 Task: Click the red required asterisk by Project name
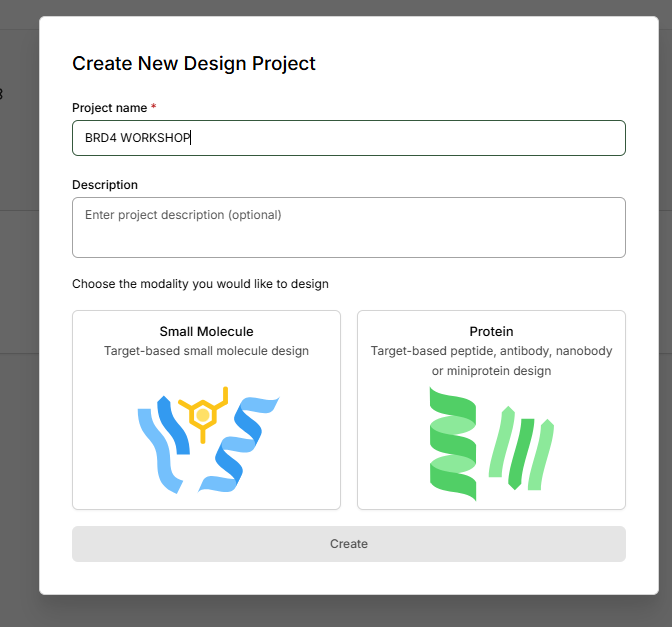point(153,106)
